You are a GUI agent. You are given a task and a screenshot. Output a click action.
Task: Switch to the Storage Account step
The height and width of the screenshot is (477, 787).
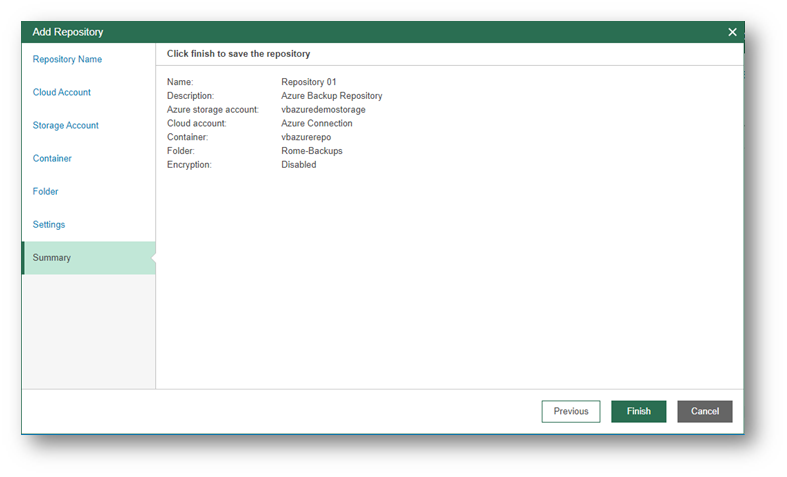[x=65, y=125]
